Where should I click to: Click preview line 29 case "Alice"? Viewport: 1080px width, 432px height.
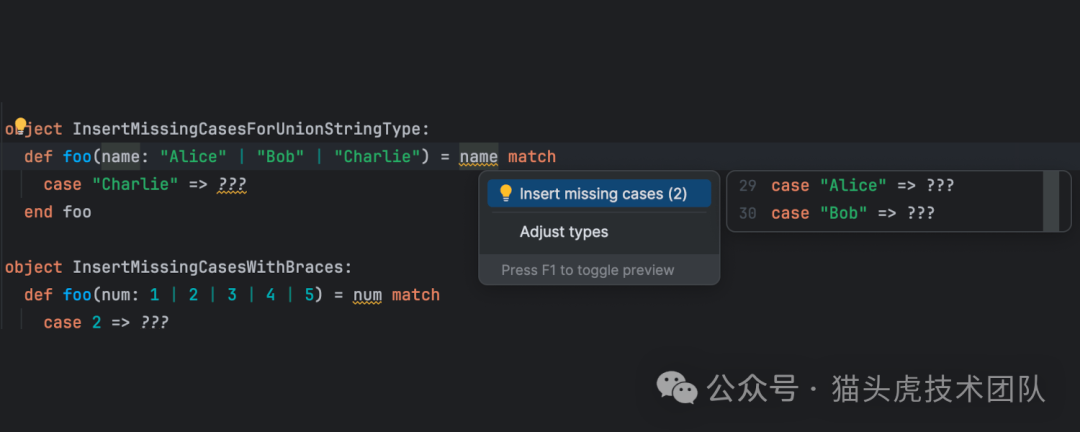[861, 186]
